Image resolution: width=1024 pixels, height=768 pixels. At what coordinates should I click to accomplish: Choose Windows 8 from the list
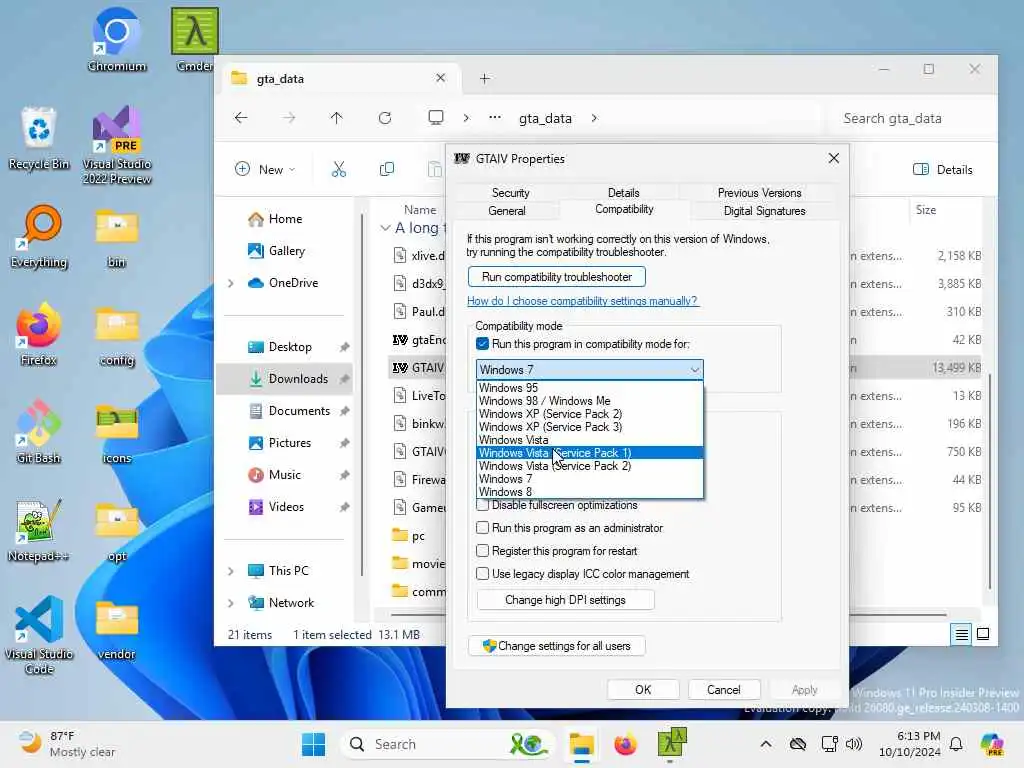[x=590, y=492]
